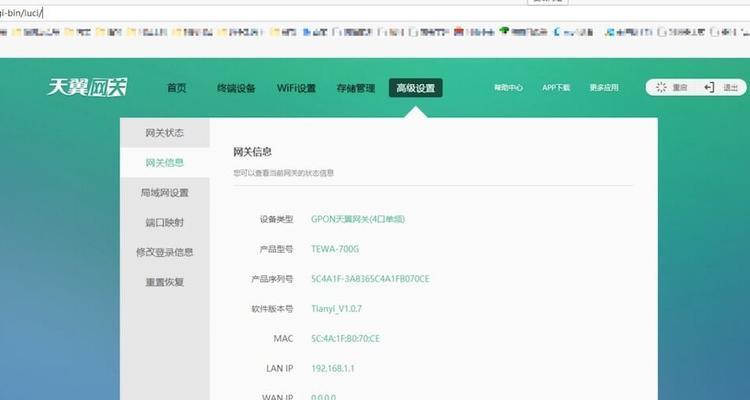750x400 pixels.
Task: Select 网关信息 in sidebar
Action: coord(165,163)
